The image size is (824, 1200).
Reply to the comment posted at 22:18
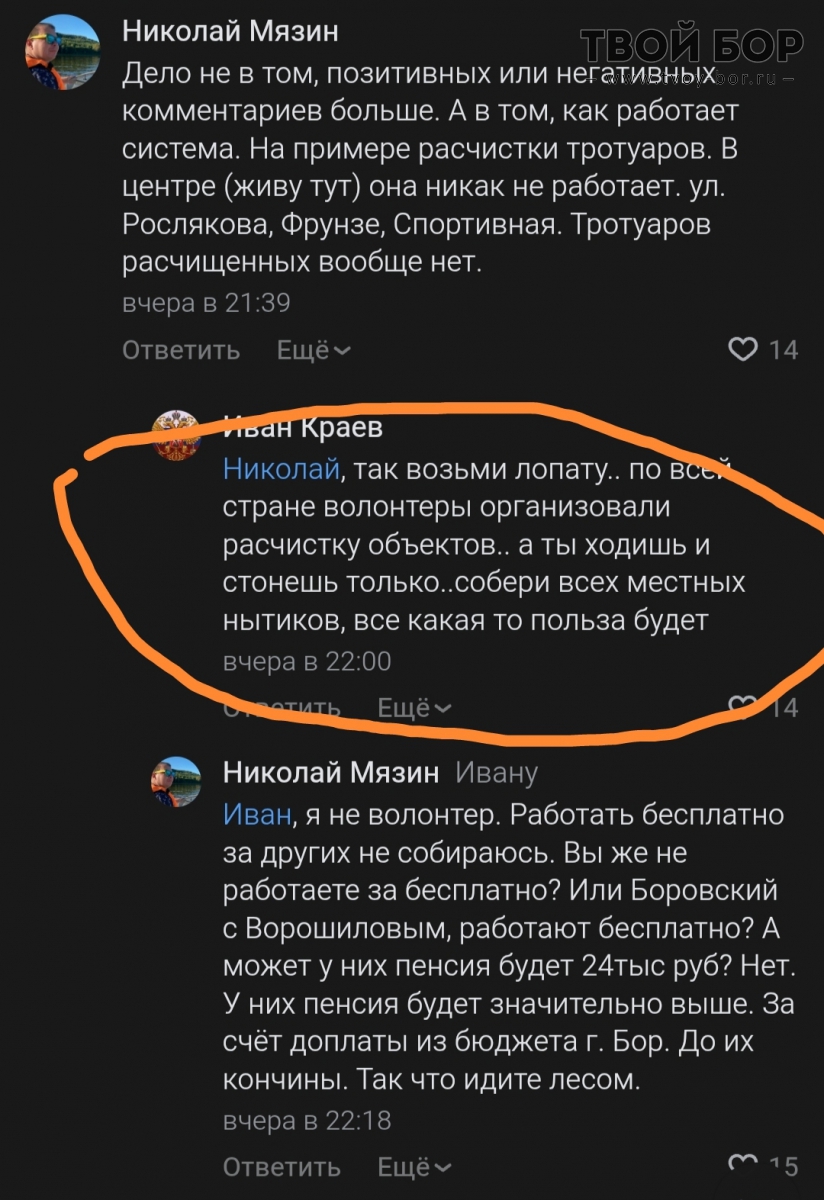(281, 1167)
